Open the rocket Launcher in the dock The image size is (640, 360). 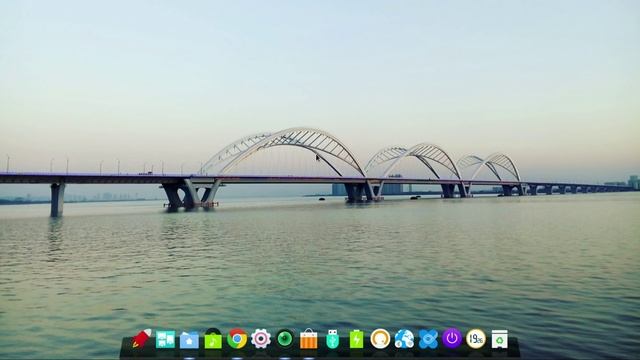pyautogui.click(x=142, y=339)
